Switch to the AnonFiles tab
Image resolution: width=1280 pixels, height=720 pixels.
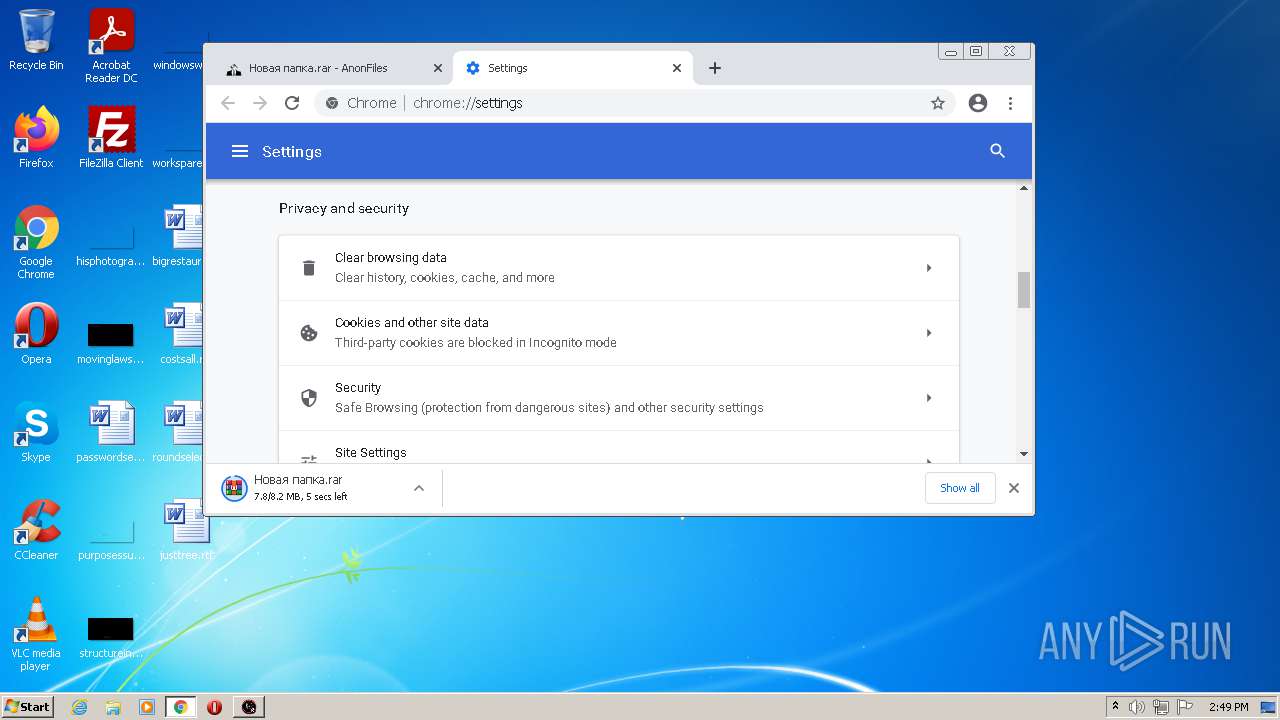(x=333, y=68)
